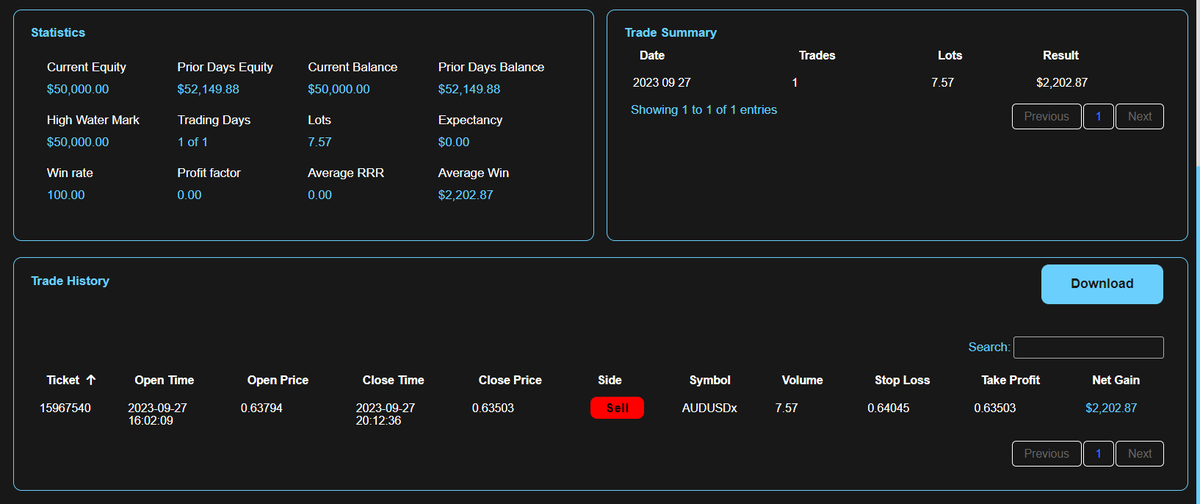
Task: Sort by Open Price column header
Action: 278,380
